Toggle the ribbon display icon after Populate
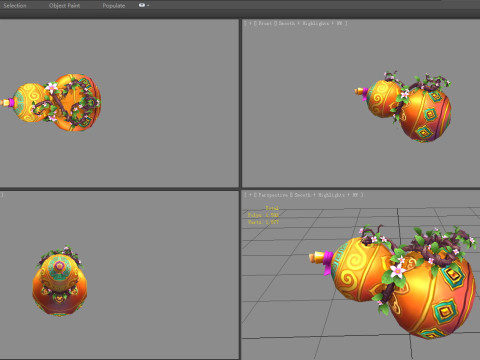Viewport: 480px width, 360px height. [143, 5]
